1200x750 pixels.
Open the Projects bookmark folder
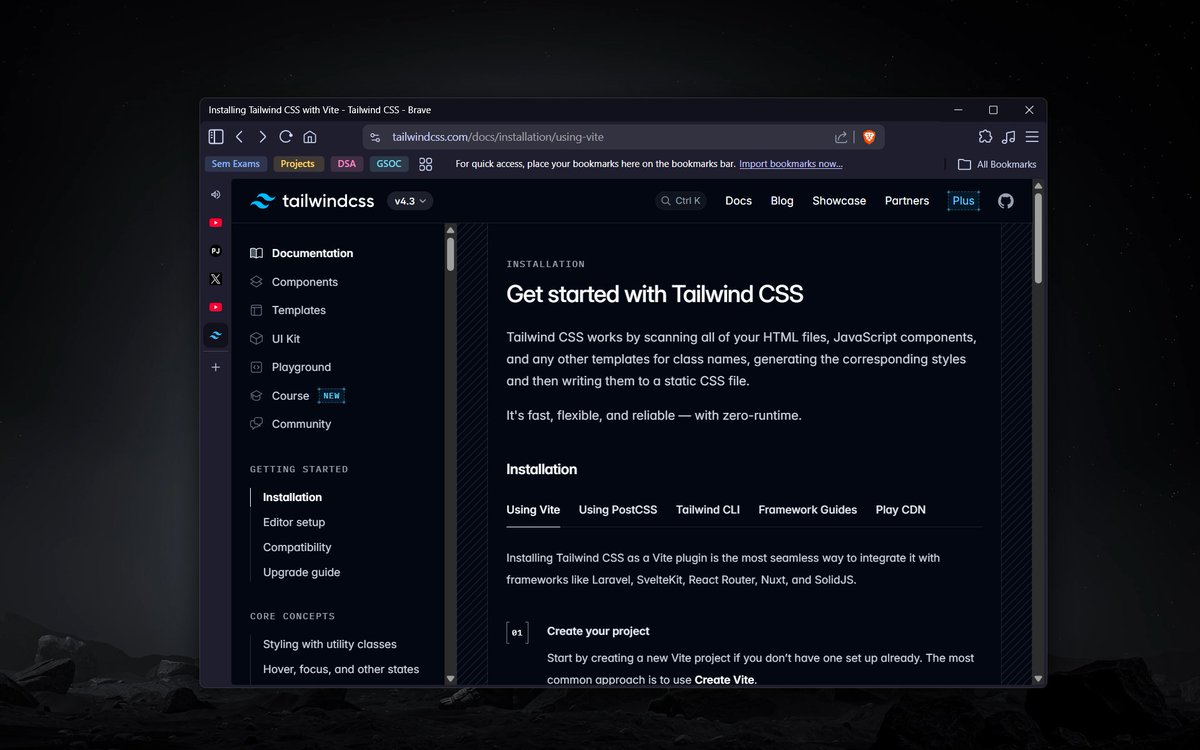point(298,164)
